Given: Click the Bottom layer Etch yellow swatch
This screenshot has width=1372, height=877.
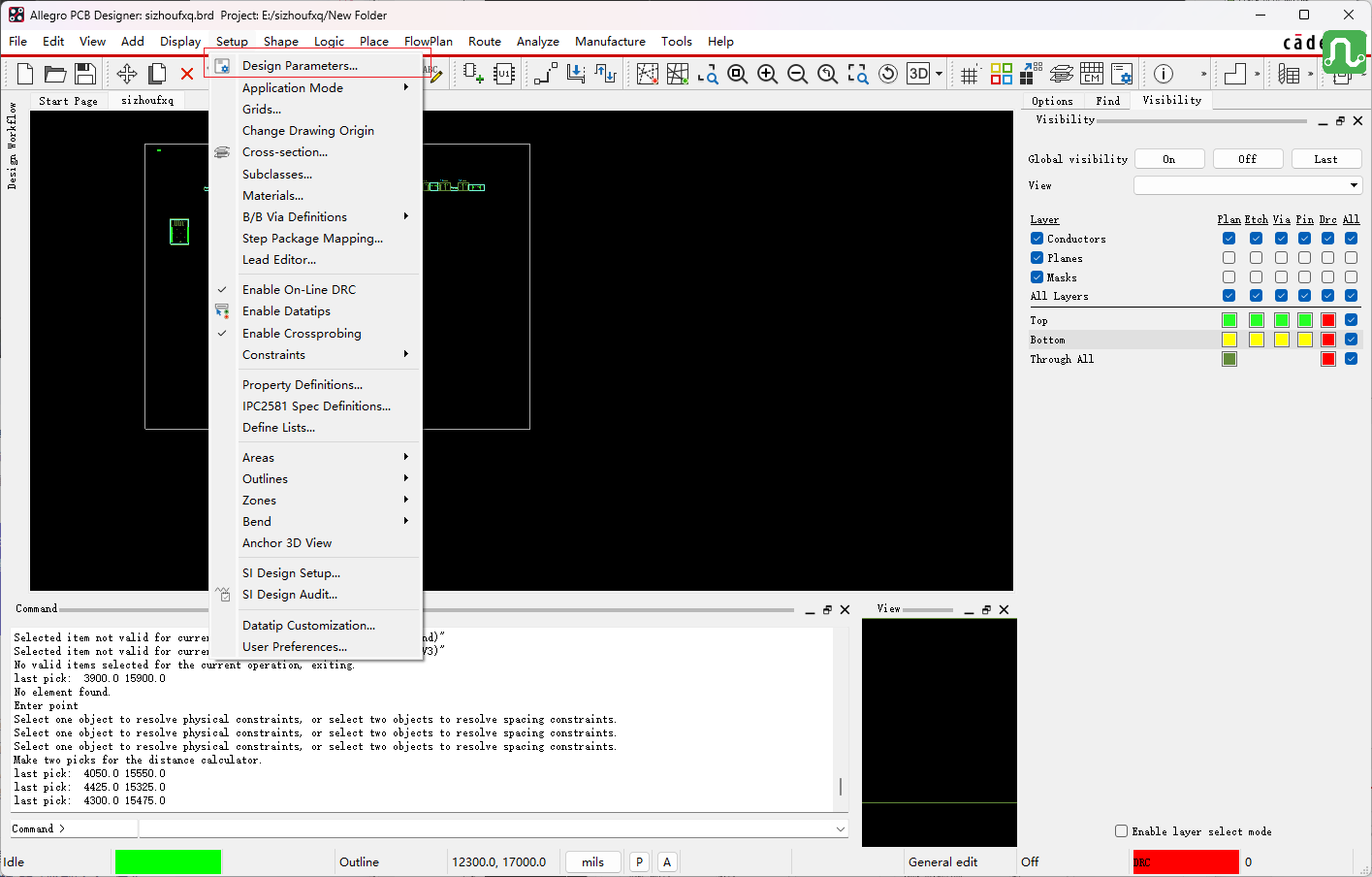Looking at the screenshot, I should click(1257, 340).
